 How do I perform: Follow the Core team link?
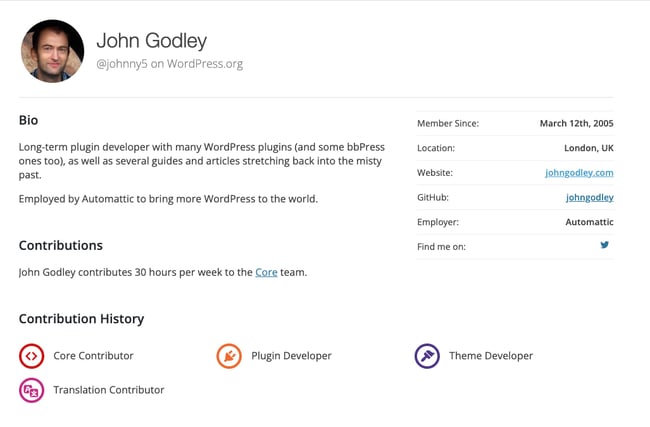266,271
